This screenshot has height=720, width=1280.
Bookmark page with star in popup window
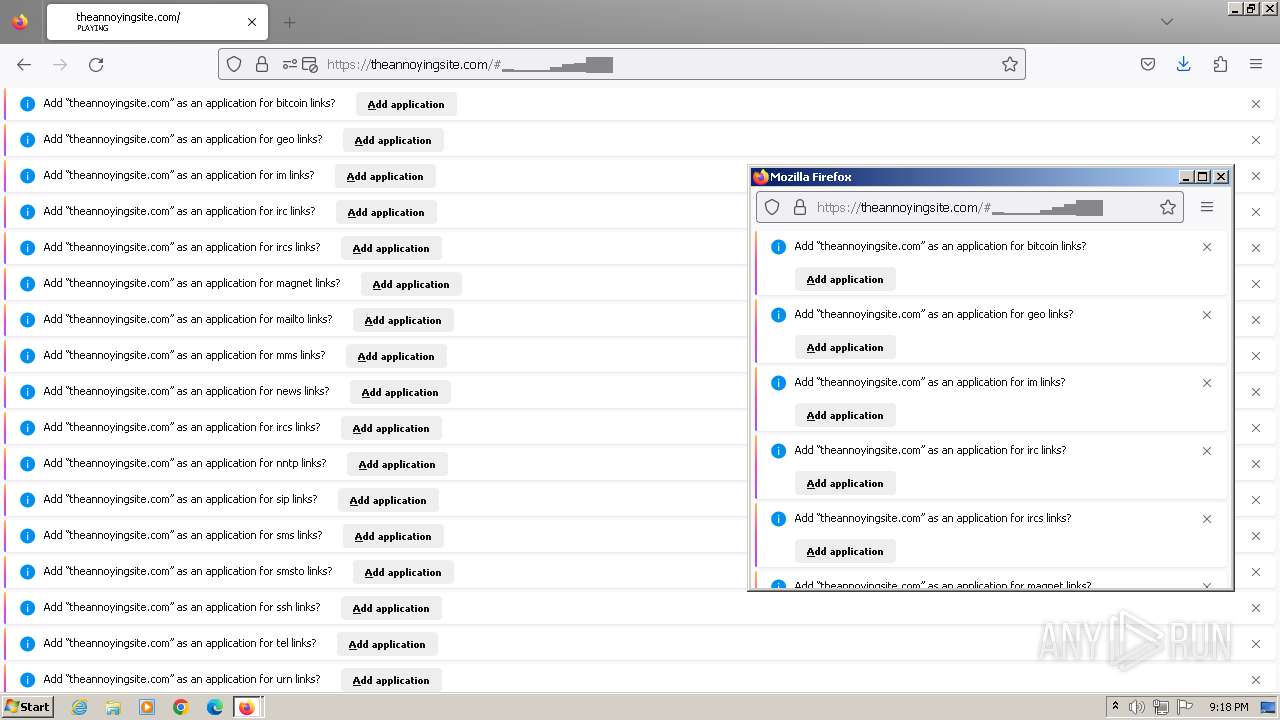tap(1168, 207)
